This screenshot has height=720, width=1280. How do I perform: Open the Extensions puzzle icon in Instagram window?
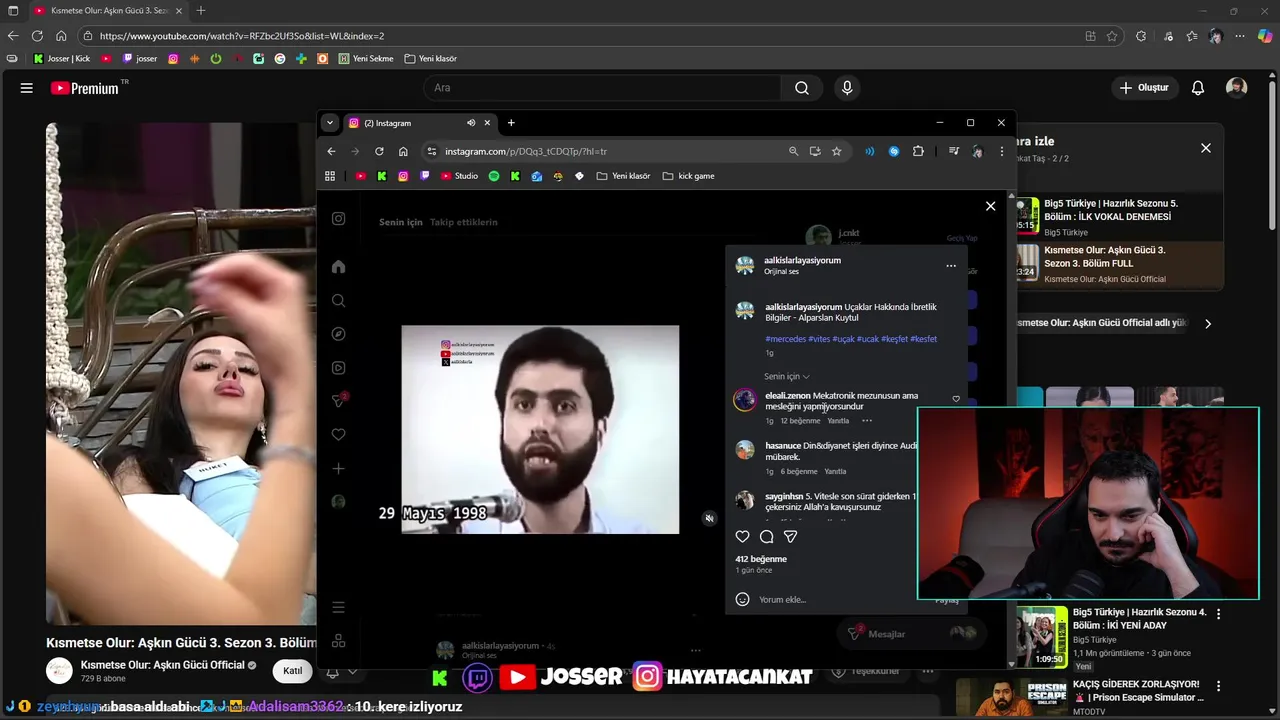pyautogui.click(x=918, y=151)
